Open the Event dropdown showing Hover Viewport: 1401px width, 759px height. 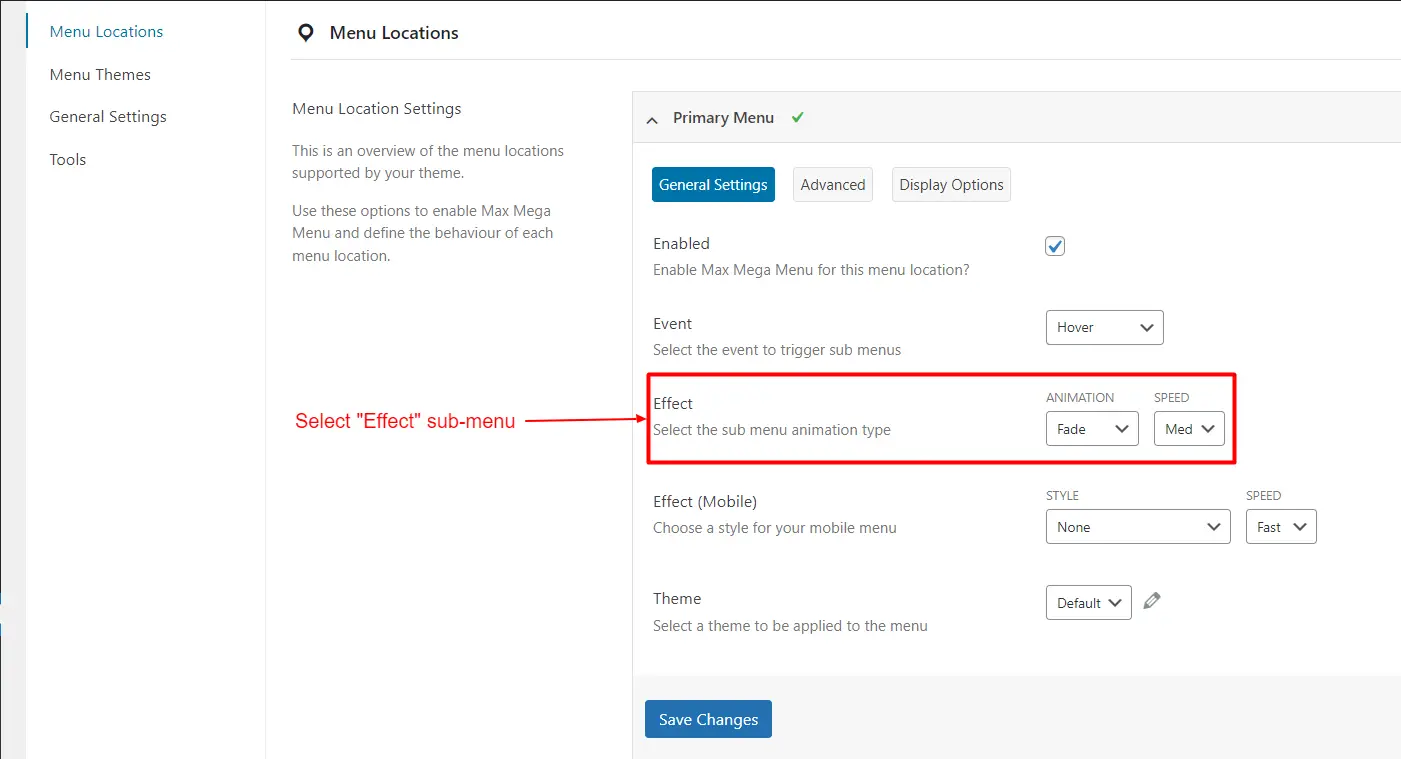click(x=1104, y=327)
